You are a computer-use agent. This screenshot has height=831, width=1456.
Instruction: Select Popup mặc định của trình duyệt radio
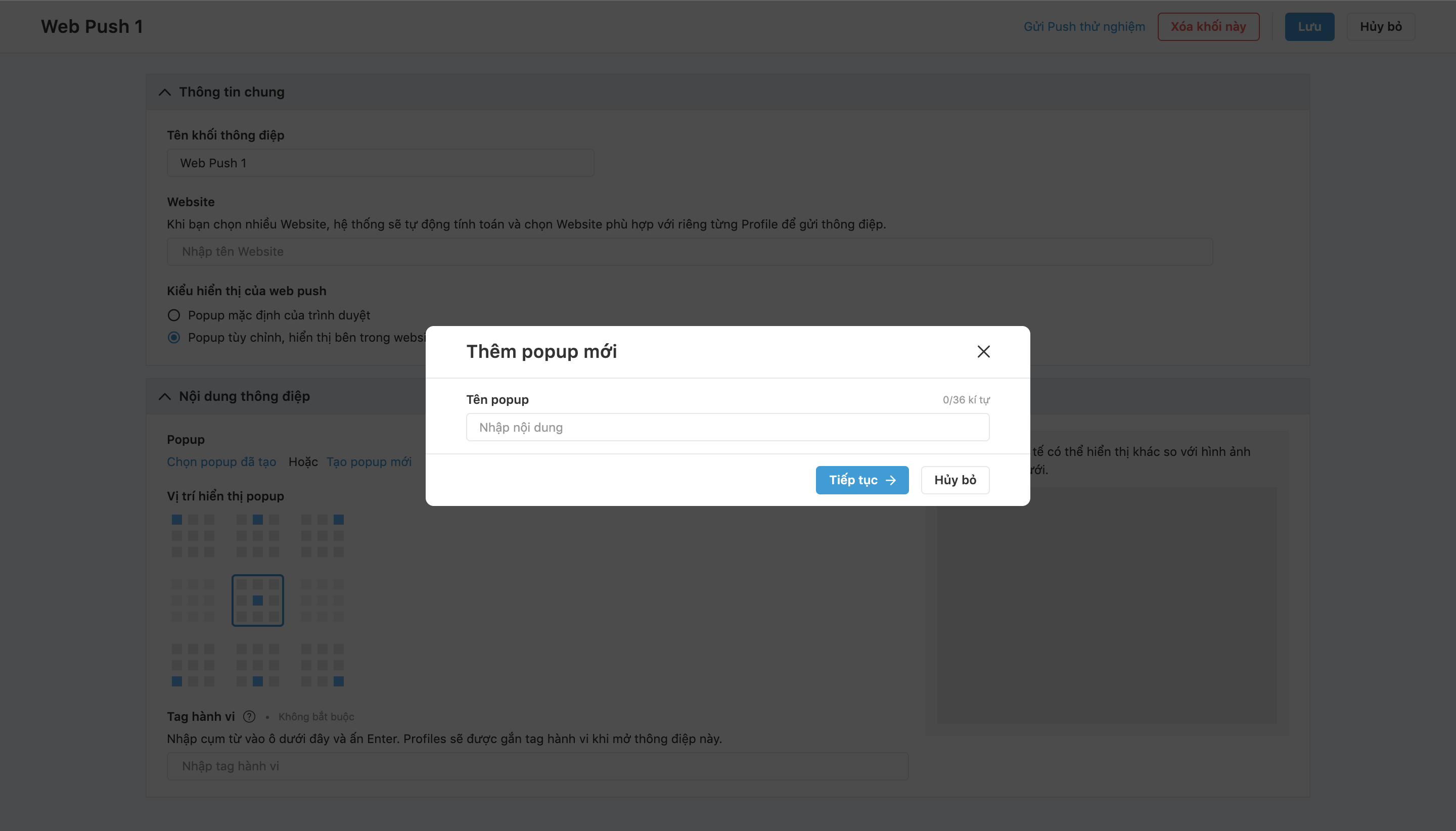tap(173, 315)
